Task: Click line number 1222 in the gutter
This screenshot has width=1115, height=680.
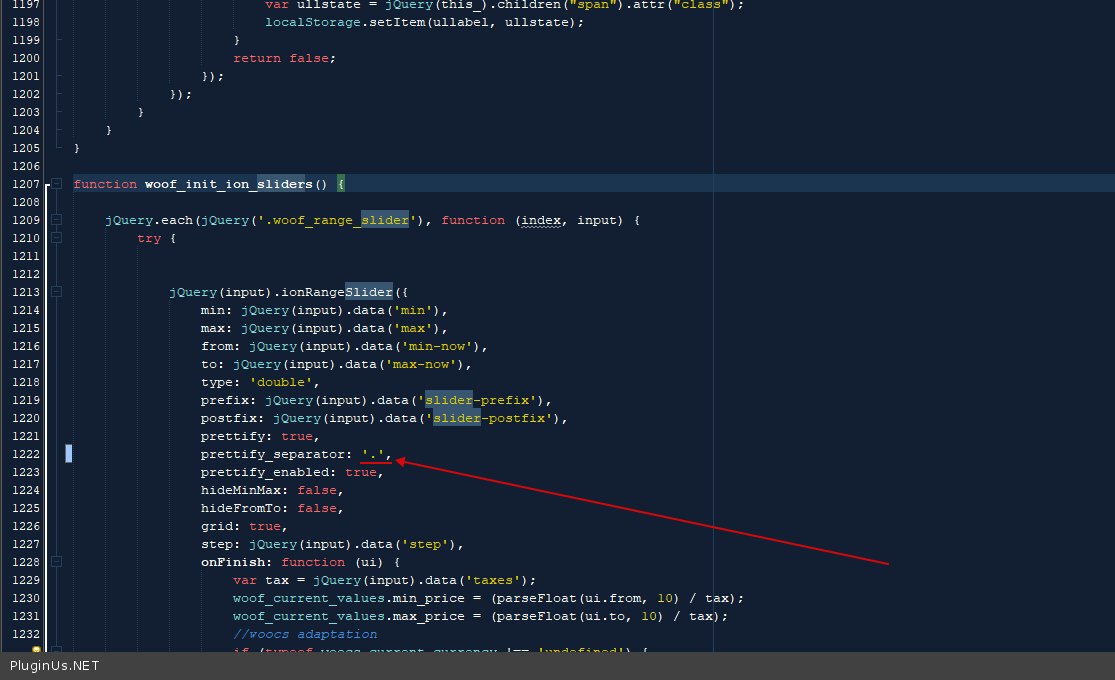Action: point(26,454)
